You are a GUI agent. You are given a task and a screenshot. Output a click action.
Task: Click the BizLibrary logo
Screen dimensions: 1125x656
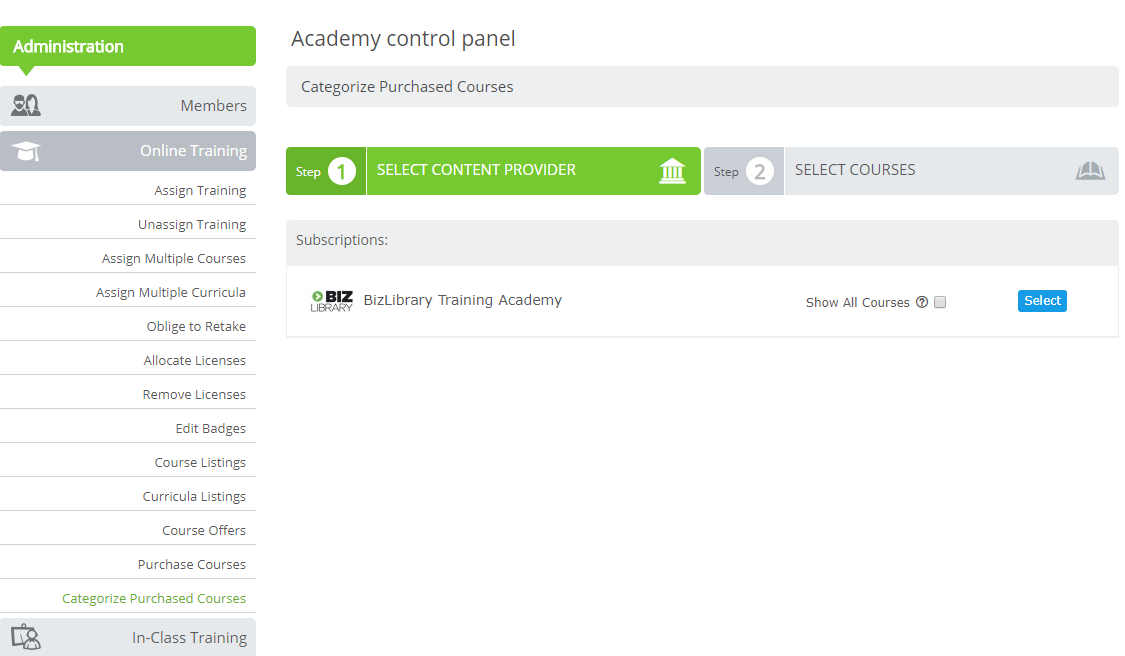(331, 301)
